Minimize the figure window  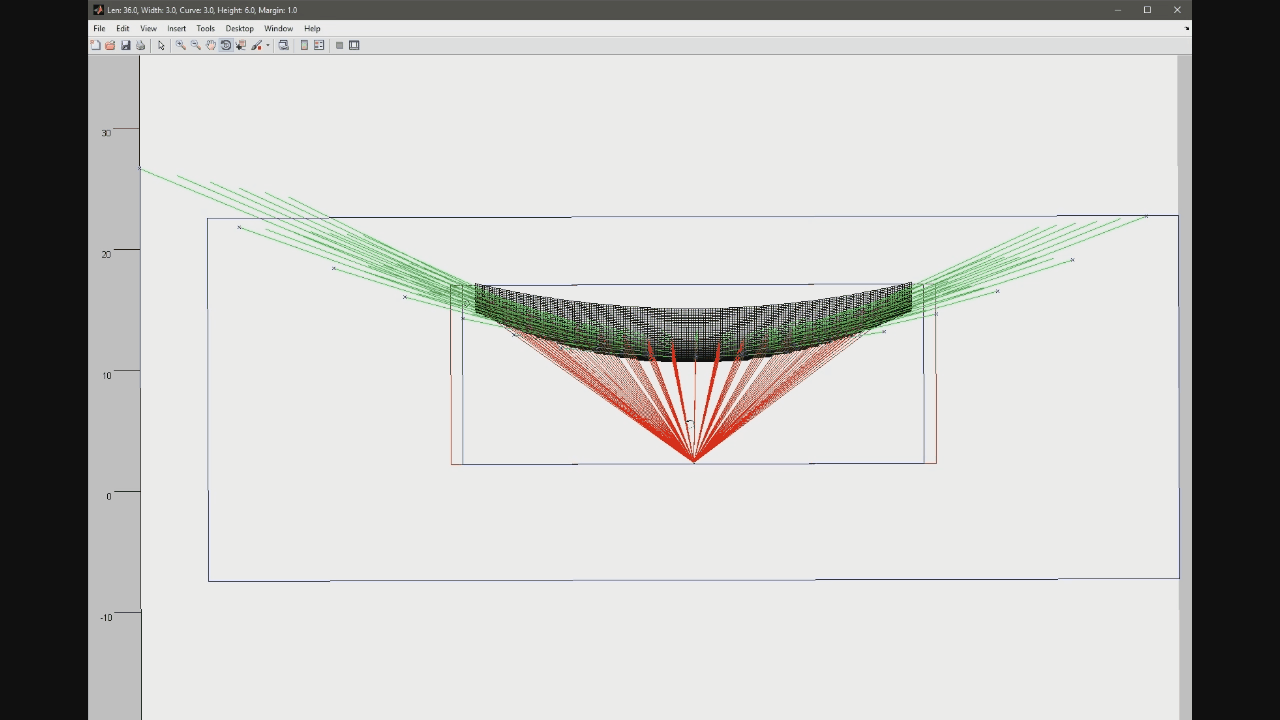coord(1118,10)
